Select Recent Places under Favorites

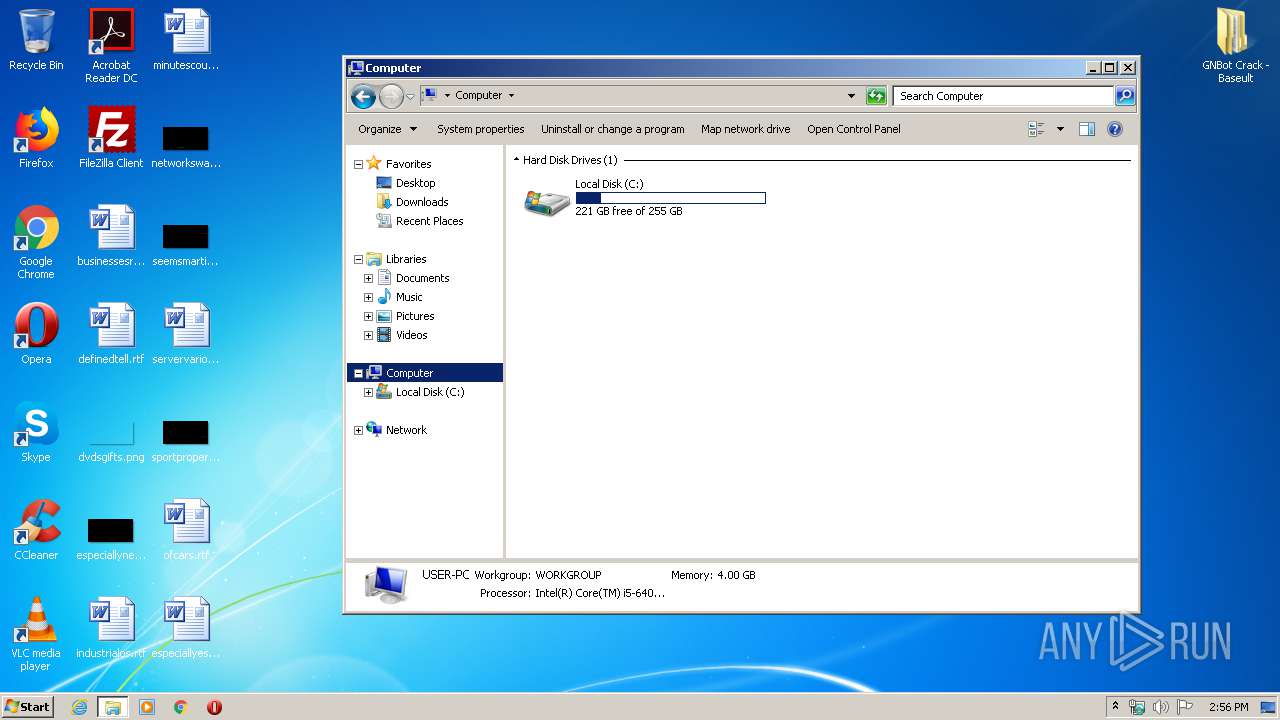coord(429,221)
